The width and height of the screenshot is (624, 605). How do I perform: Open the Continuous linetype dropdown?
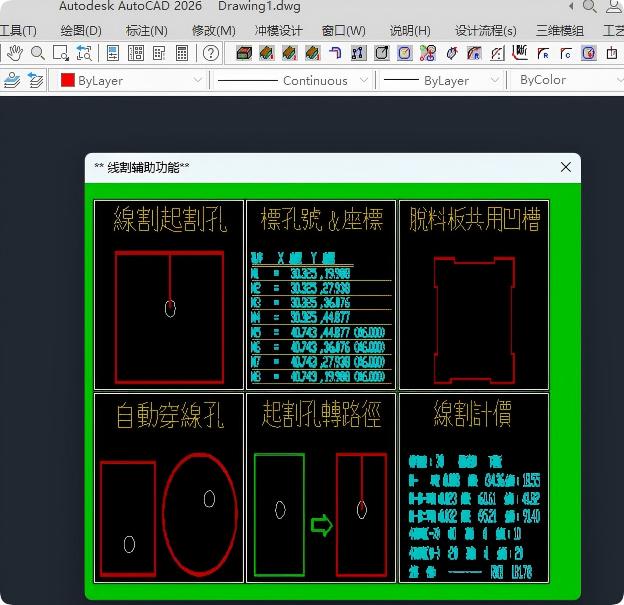[292, 81]
